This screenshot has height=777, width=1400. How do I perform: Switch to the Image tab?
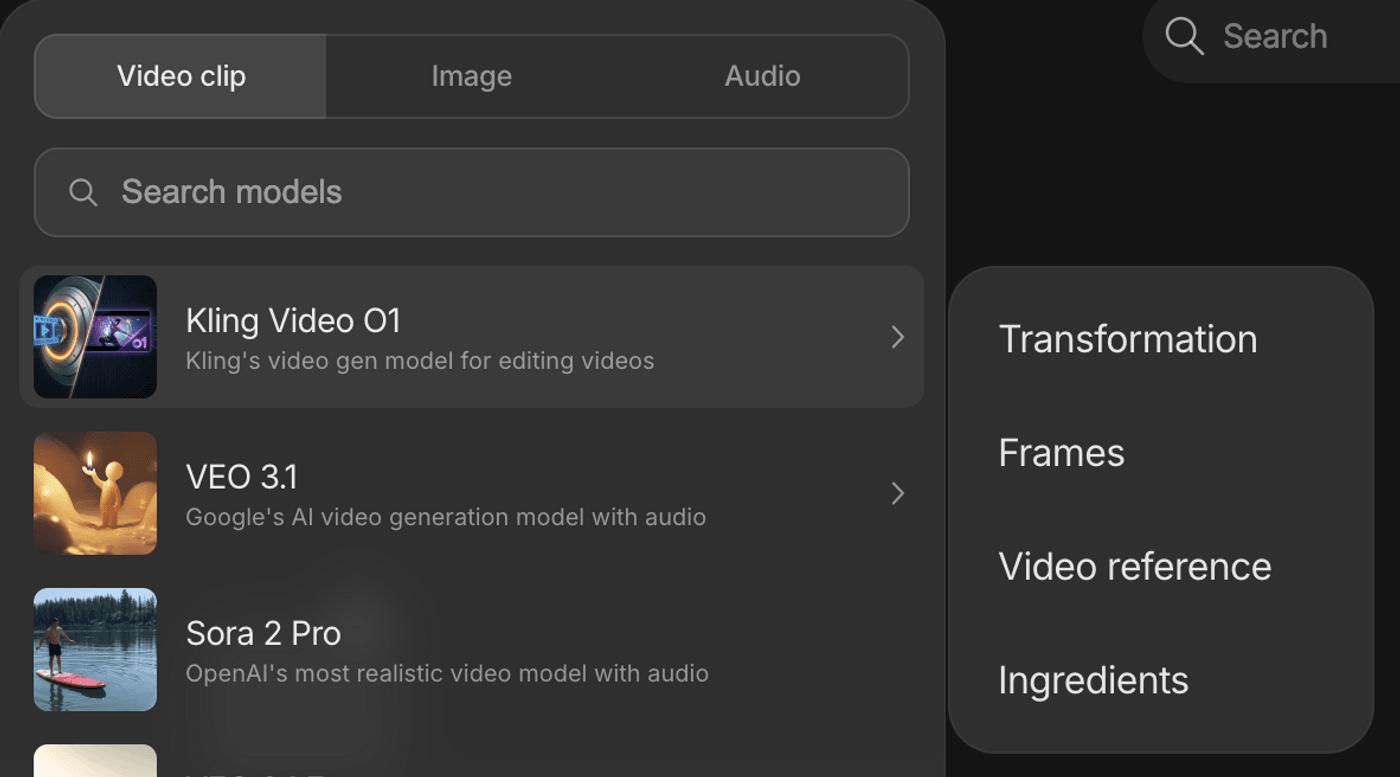[x=471, y=76]
